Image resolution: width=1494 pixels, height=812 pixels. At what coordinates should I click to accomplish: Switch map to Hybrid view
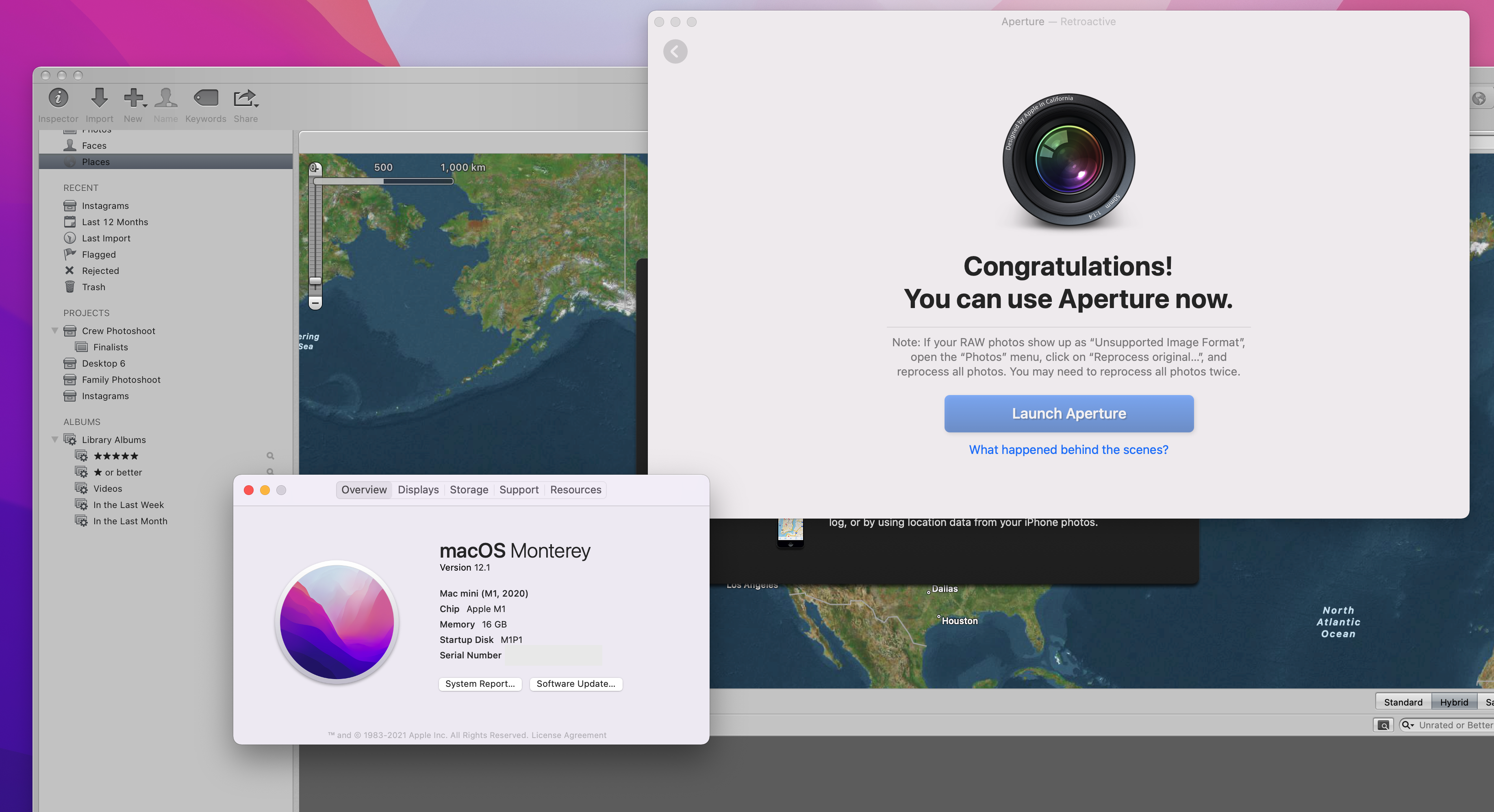(1453, 702)
